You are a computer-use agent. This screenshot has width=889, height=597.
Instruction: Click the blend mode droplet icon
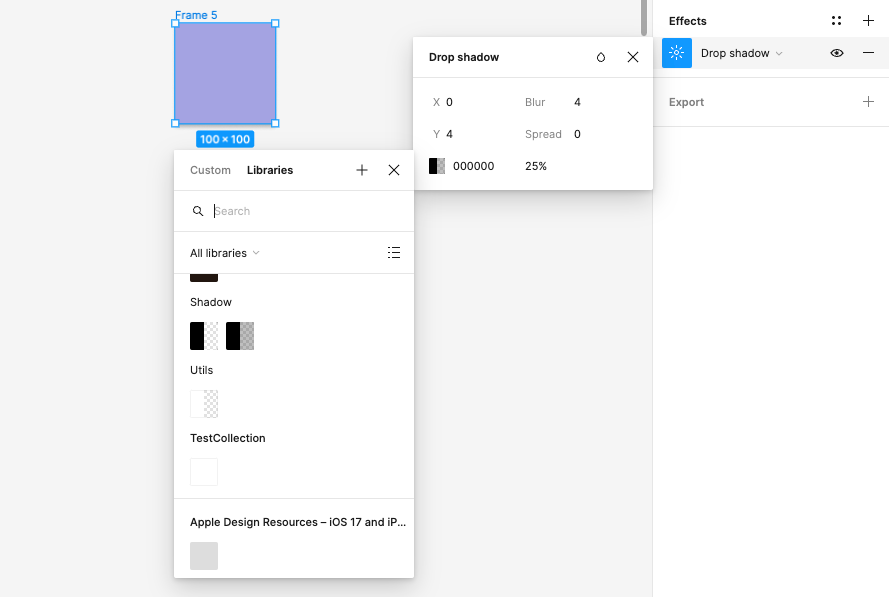[x=601, y=57]
